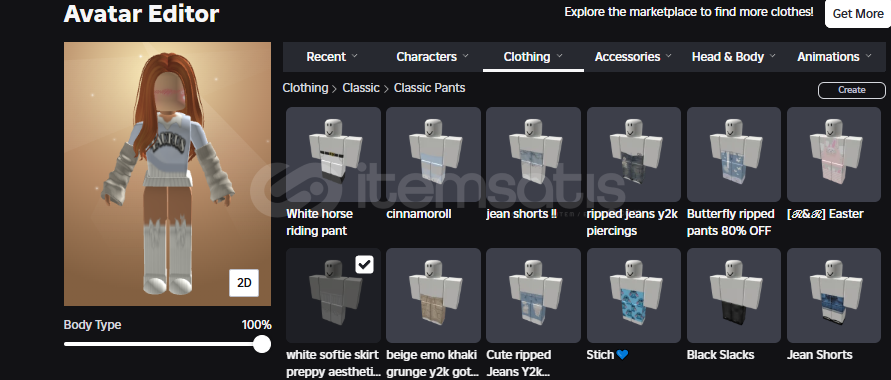The image size is (891, 380).
Task: Expand the Accessories dropdown chevron
Action: tap(668, 56)
